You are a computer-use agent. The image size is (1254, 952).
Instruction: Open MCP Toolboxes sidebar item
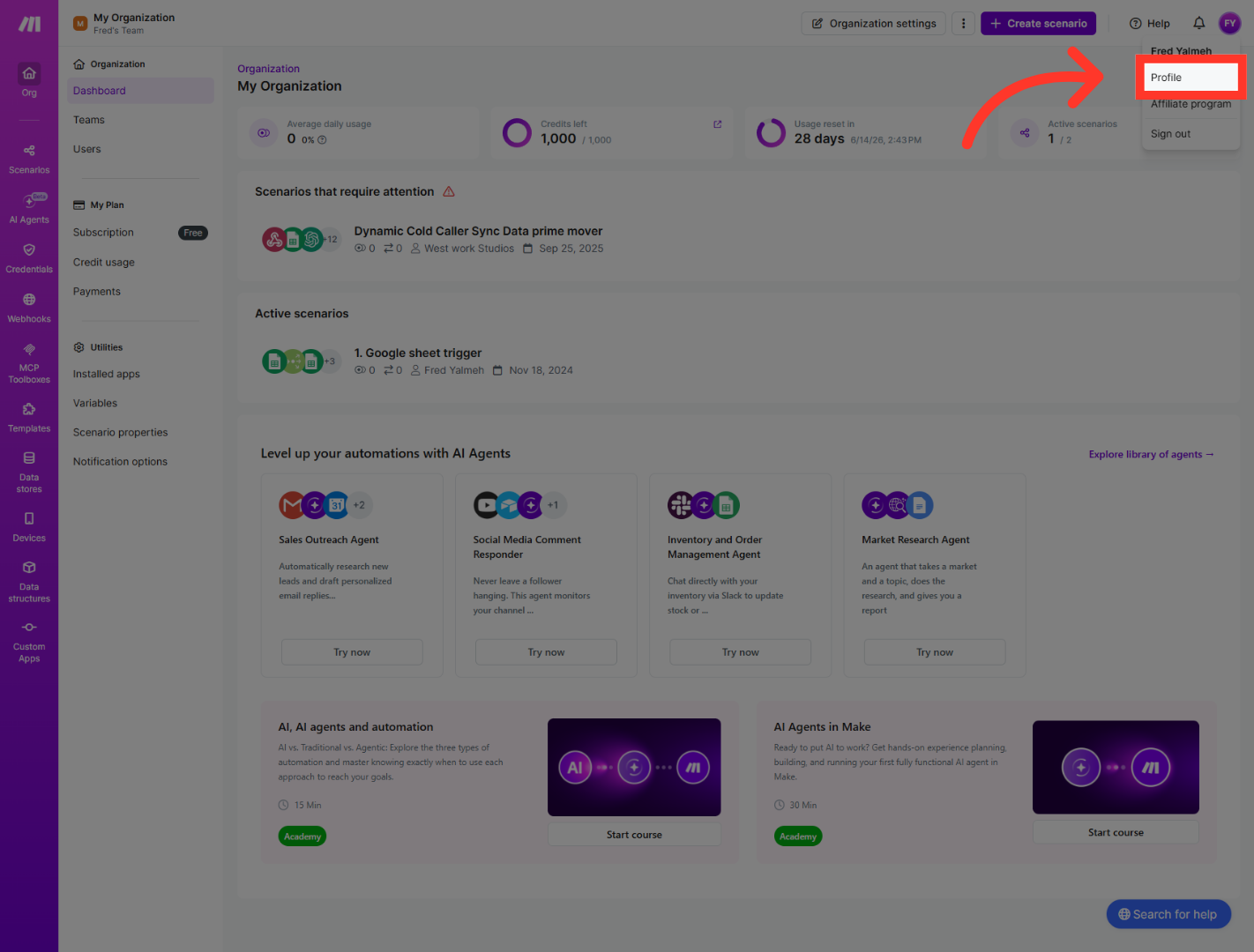[x=29, y=363]
